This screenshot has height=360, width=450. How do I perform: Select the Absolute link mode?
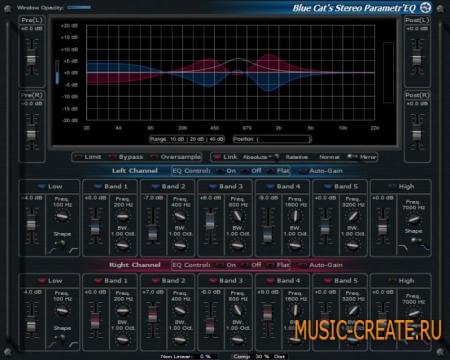click(255, 157)
